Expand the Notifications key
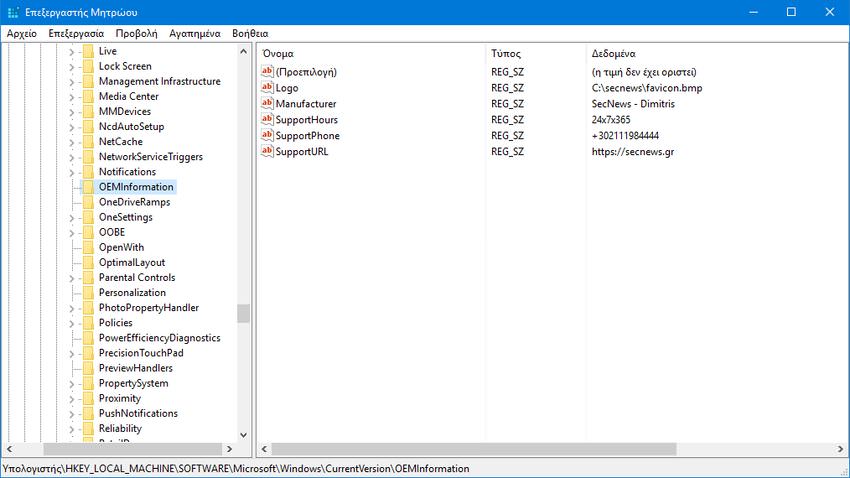The height and width of the screenshot is (478, 850). [72, 172]
